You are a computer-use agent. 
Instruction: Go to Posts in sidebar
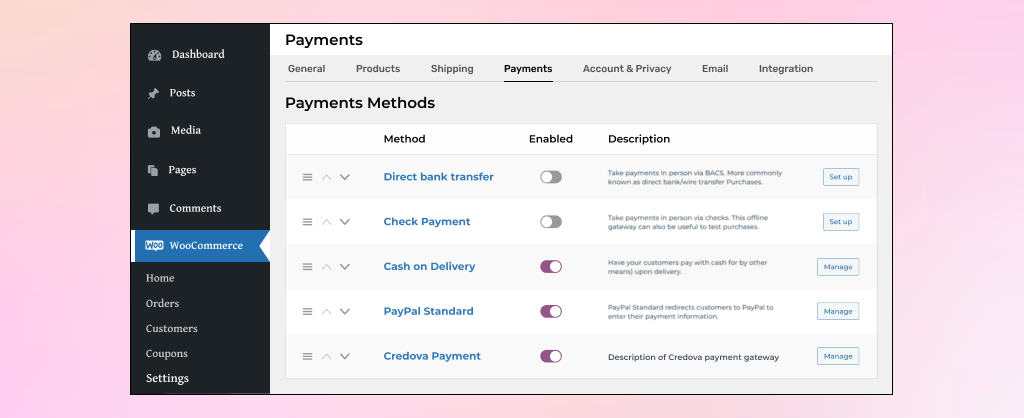(182, 93)
